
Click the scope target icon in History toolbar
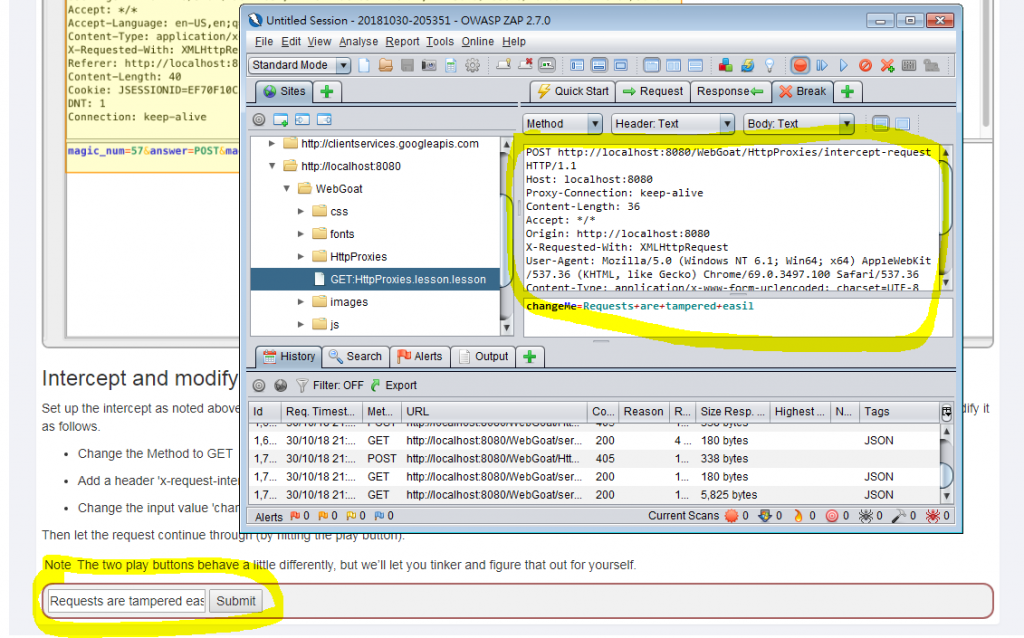click(259, 385)
